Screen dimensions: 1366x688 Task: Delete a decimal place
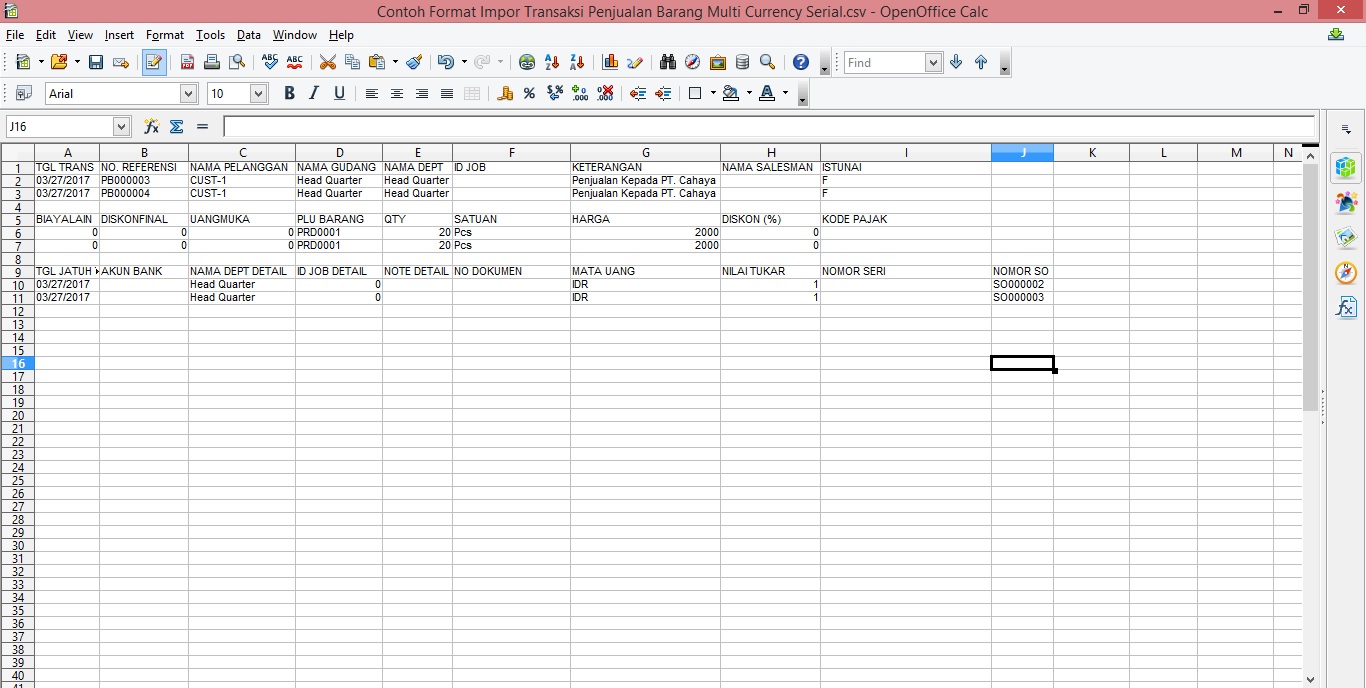(x=605, y=93)
